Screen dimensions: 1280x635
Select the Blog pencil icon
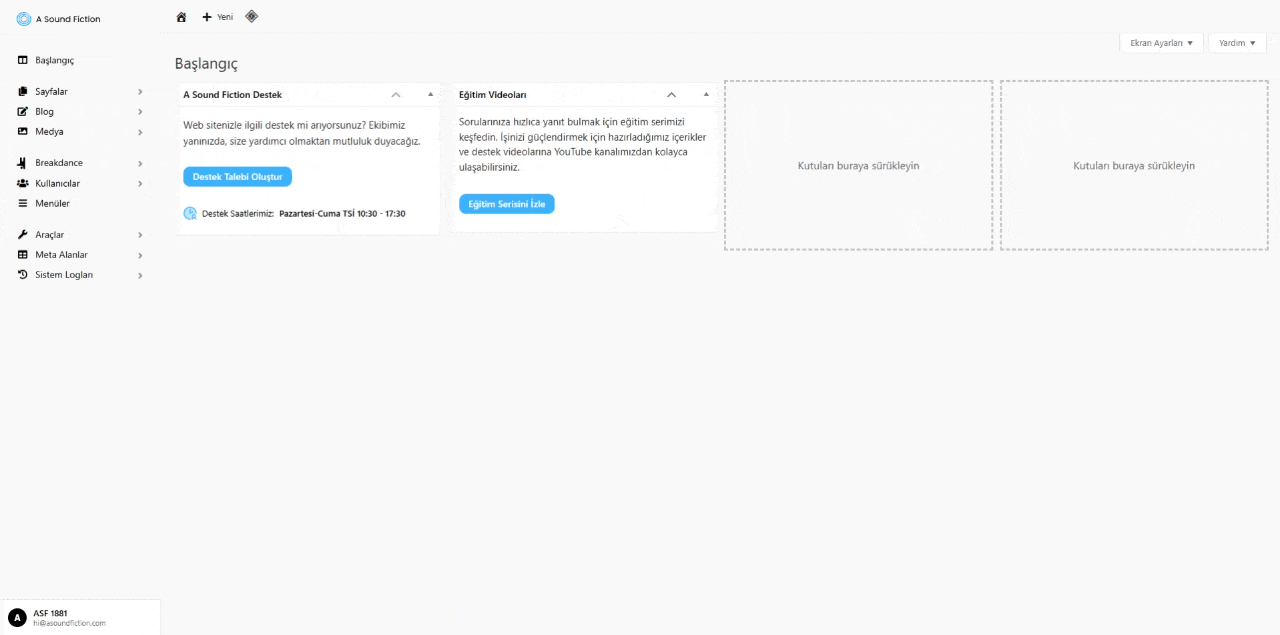tap(22, 111)
